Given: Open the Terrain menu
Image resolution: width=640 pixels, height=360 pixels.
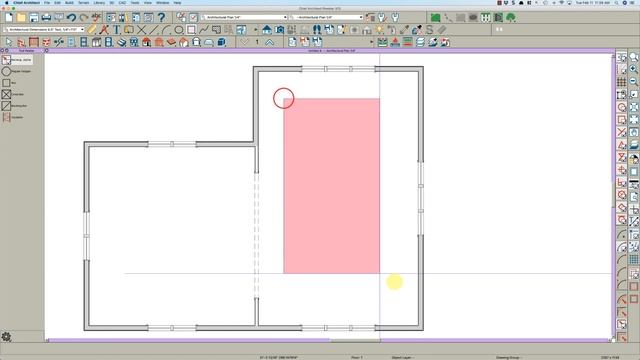Looking at the screenshot, I should (x=83, y=3).
